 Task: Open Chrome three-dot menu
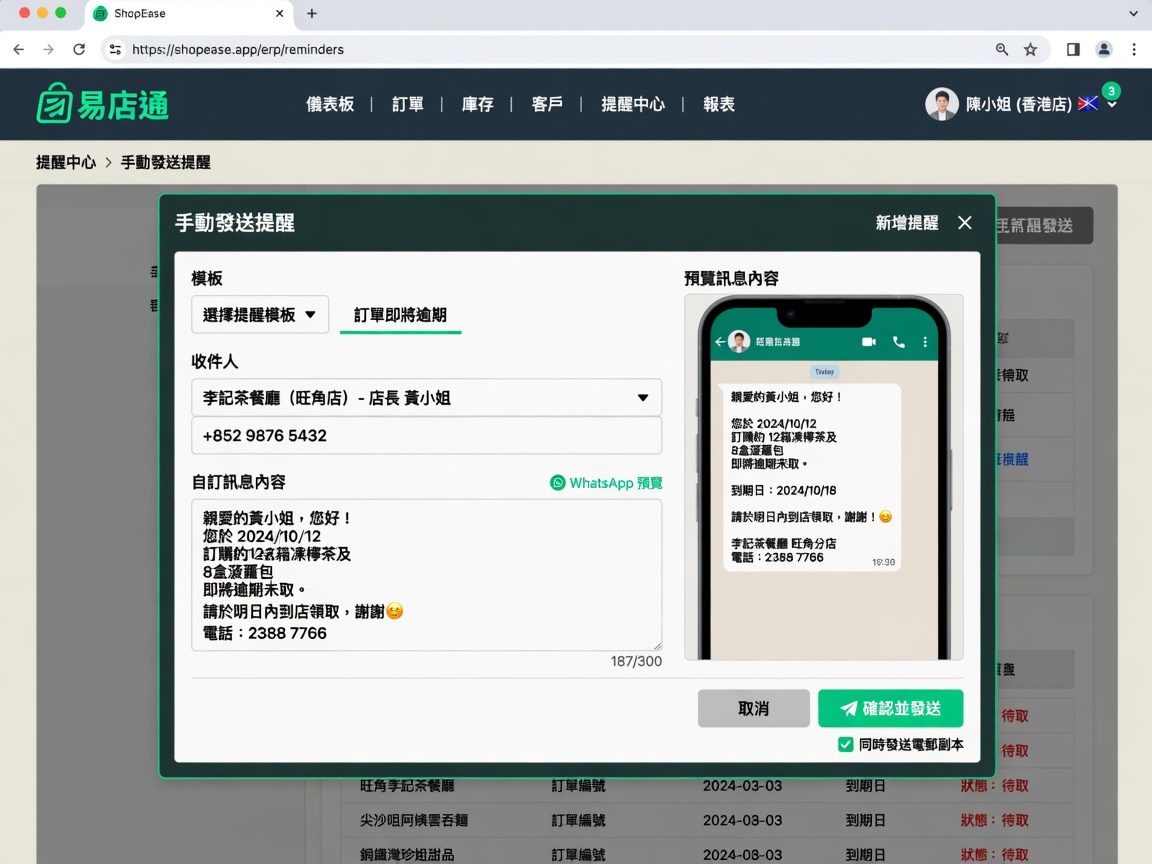1134,49
